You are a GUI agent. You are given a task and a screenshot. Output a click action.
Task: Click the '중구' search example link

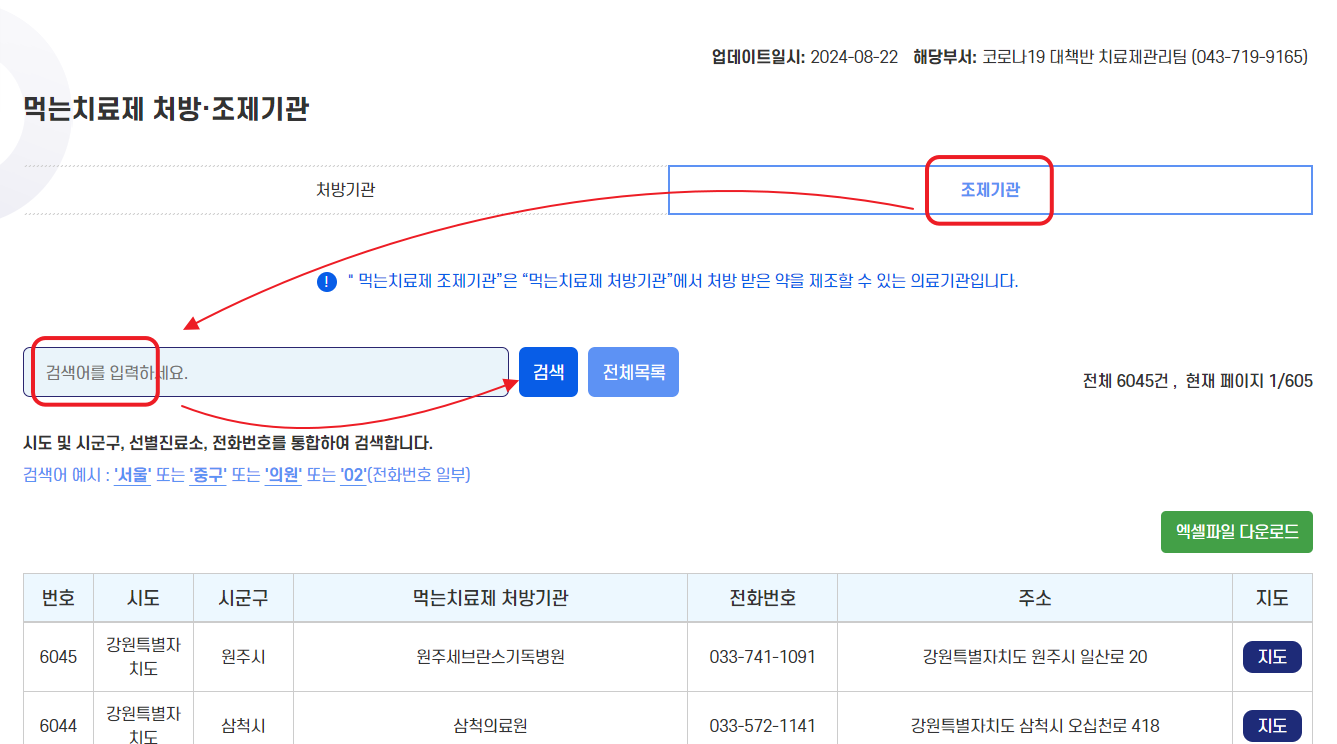[207, 475]
